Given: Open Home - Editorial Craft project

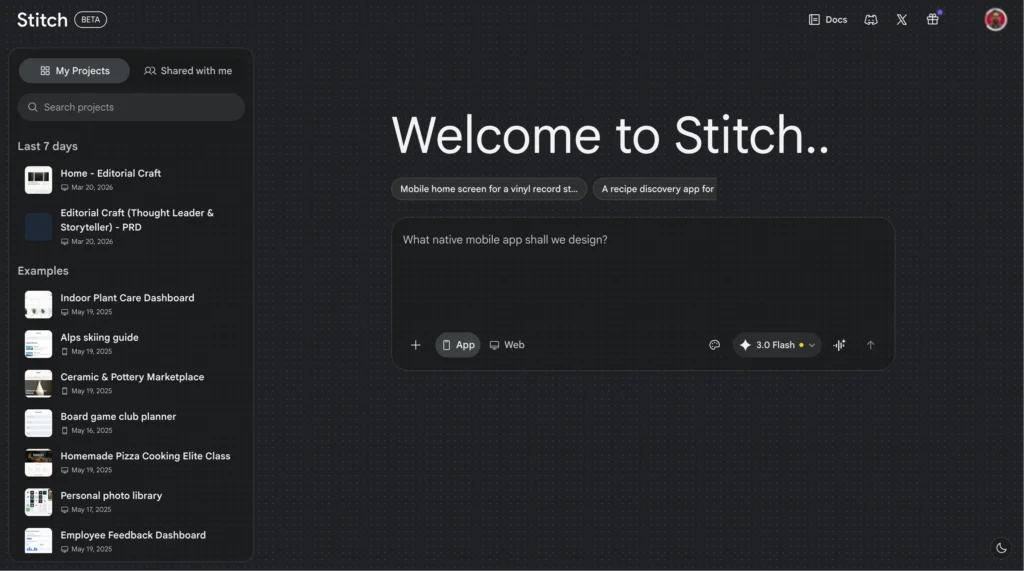Looking at the screenshot, I should point(131,180).
